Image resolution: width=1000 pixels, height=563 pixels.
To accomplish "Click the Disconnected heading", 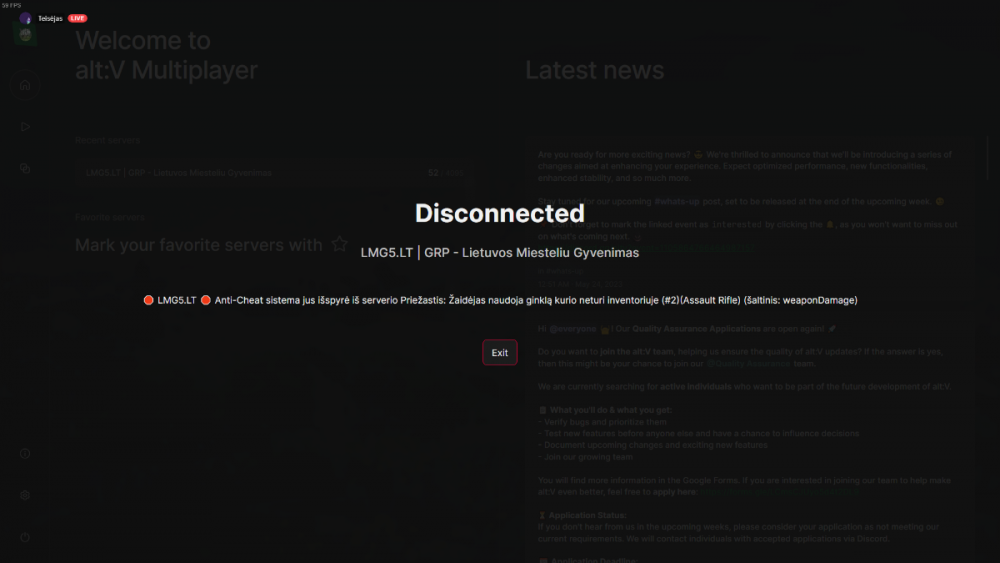I will coord(499,213).
